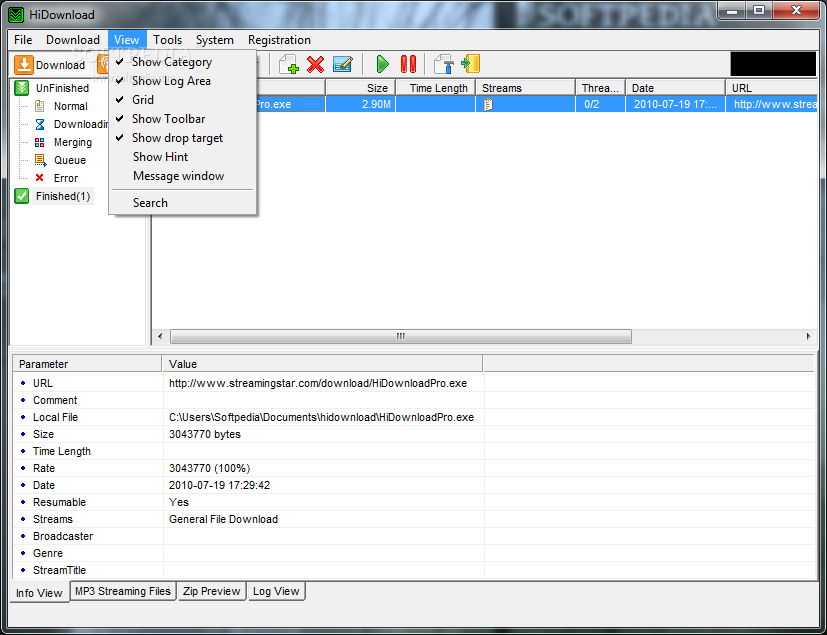Click the green Finished checkmark icon

click(22, 196)
